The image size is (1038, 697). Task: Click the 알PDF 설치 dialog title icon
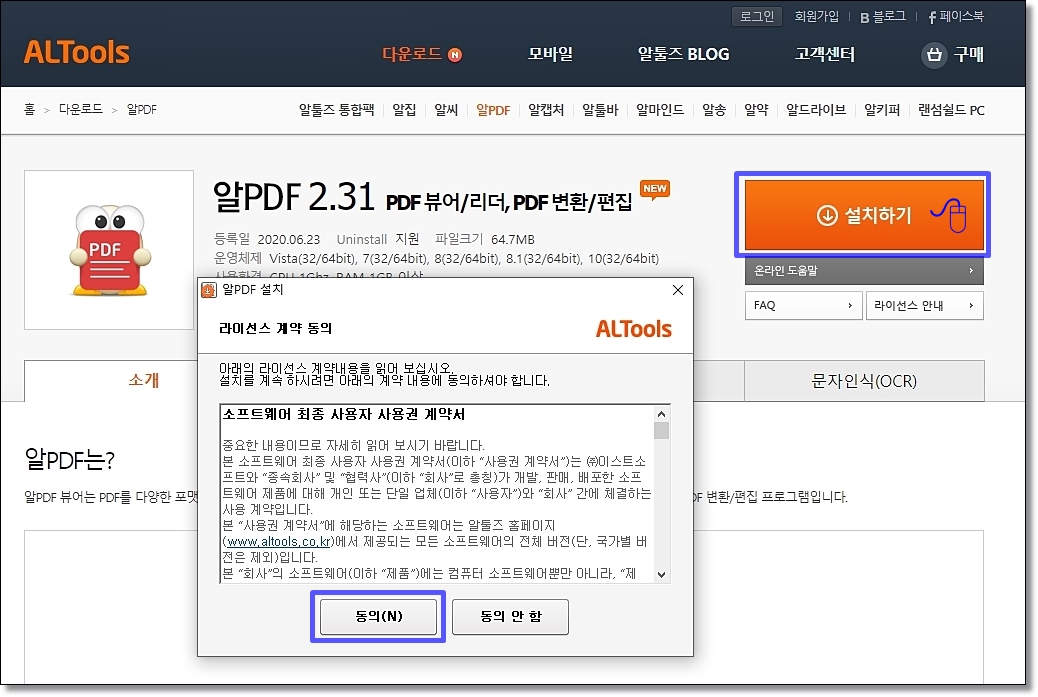coord(209,290)
